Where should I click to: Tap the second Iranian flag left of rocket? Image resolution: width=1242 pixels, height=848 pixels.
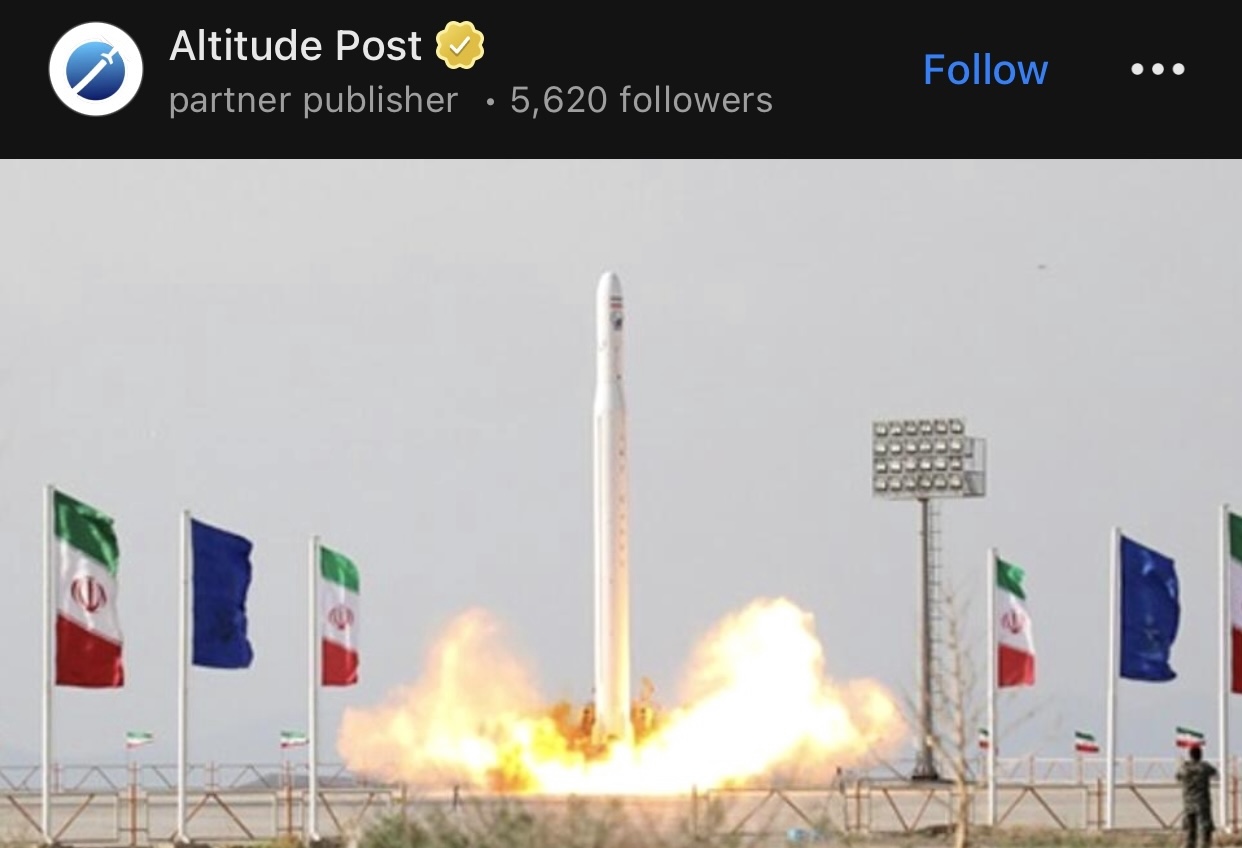(339, 615)
